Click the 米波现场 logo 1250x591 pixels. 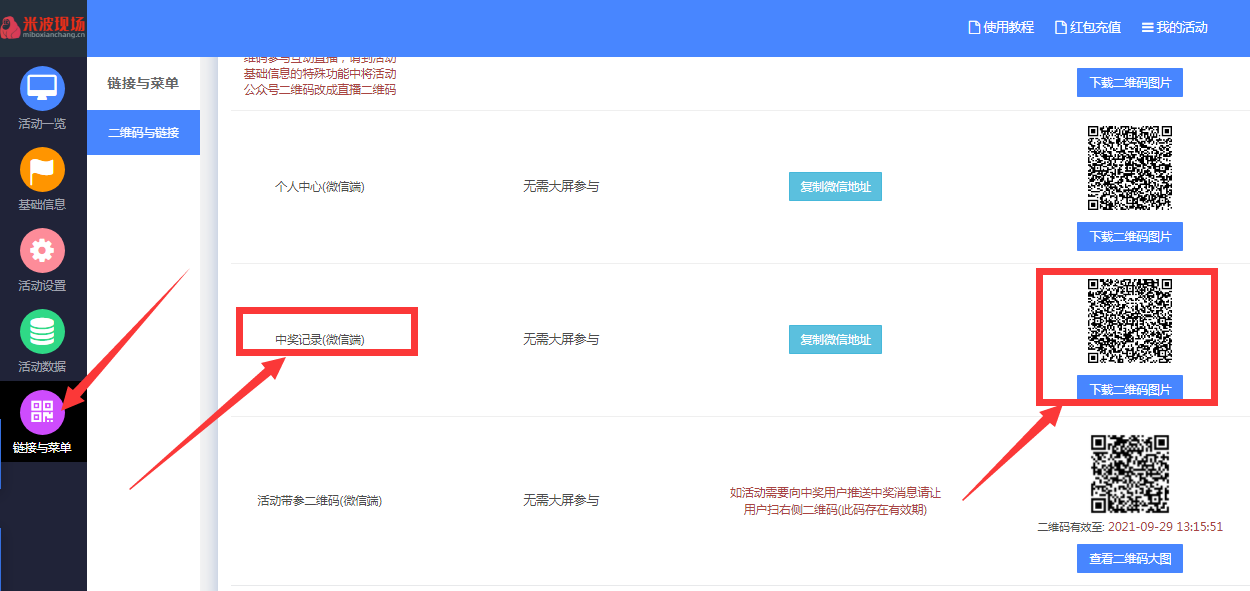[x=43, y=27]
